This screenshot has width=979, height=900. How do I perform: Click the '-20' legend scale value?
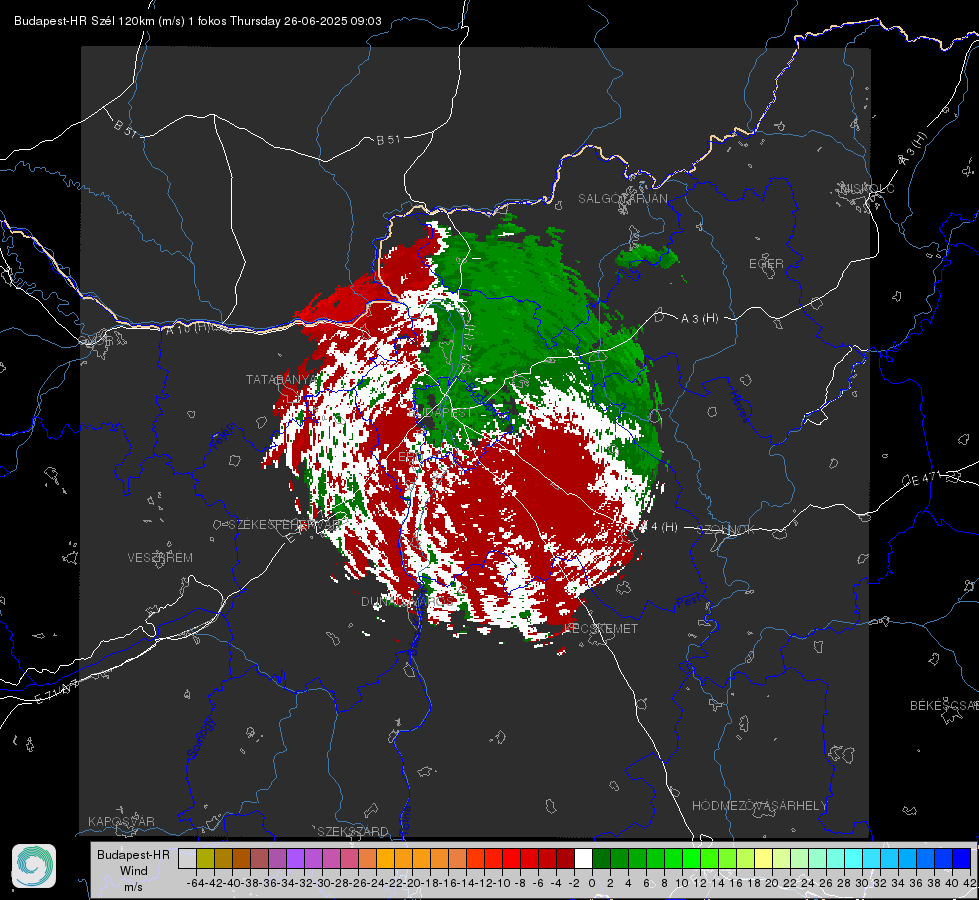pyautogui.click(x=412, y=883)
